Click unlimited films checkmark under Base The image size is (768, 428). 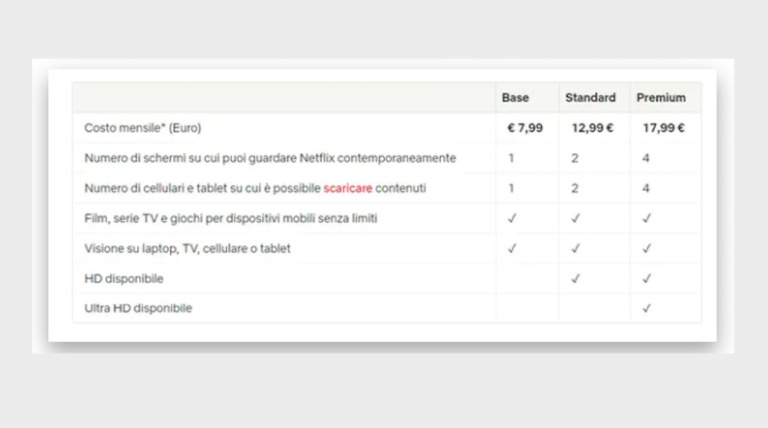point(512,218)
